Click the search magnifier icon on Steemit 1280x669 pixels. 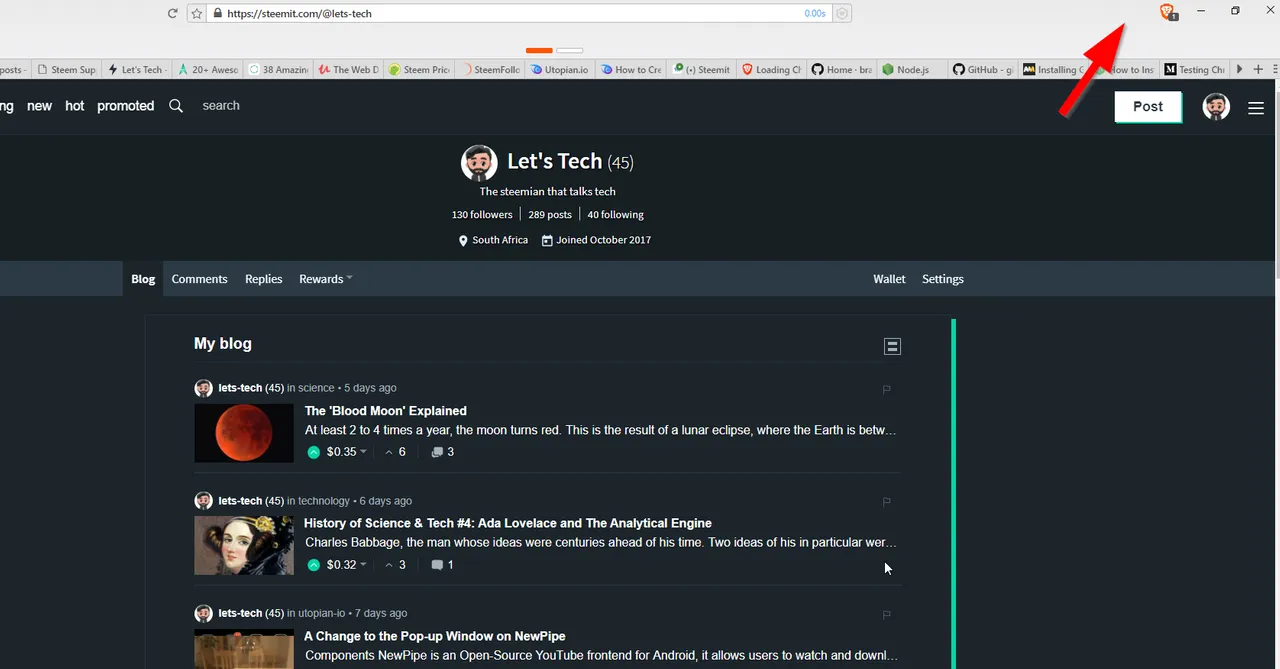click(x=176, y=106)
